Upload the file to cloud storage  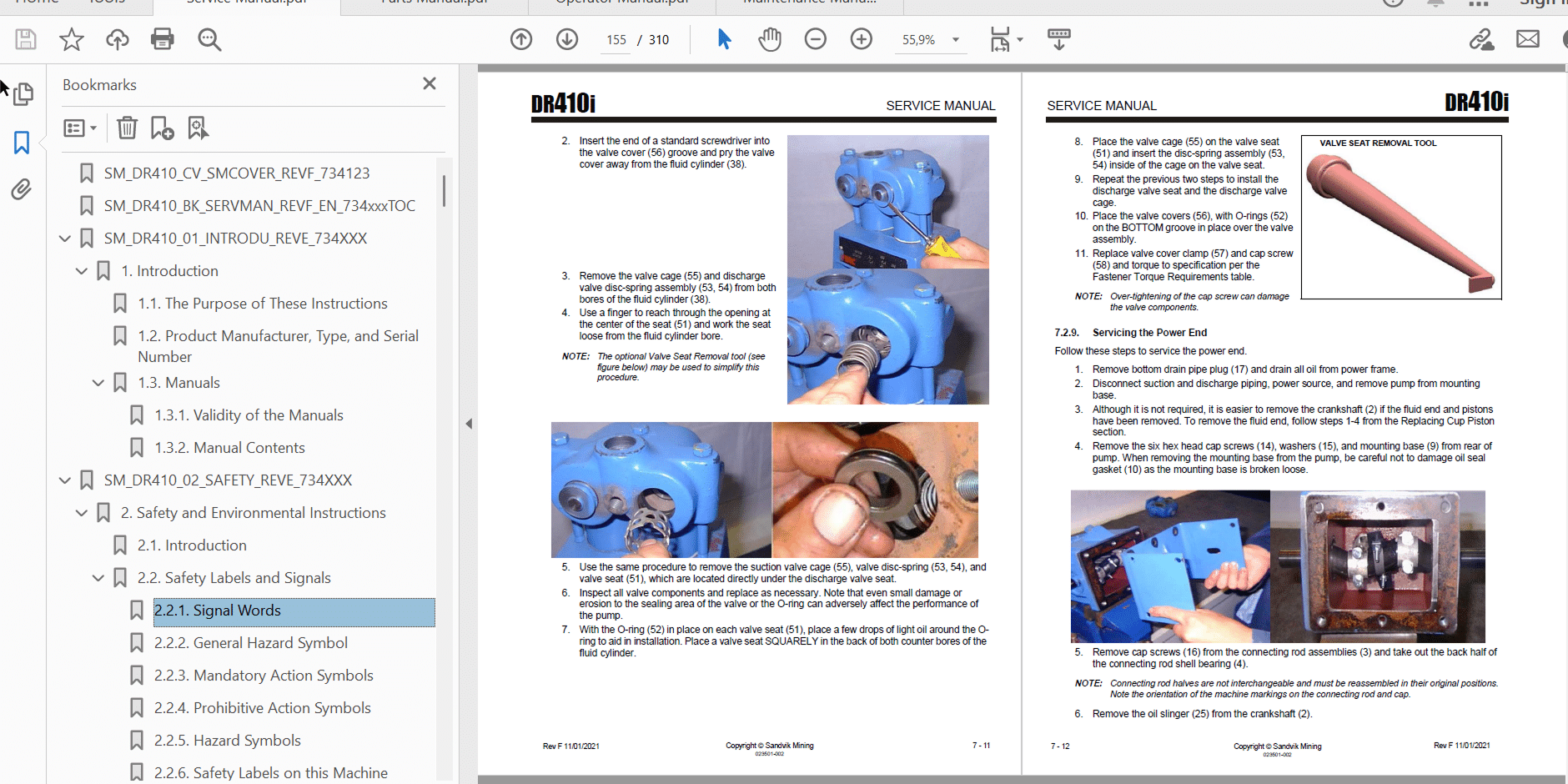pyautogui.click(x=117, y=39)
